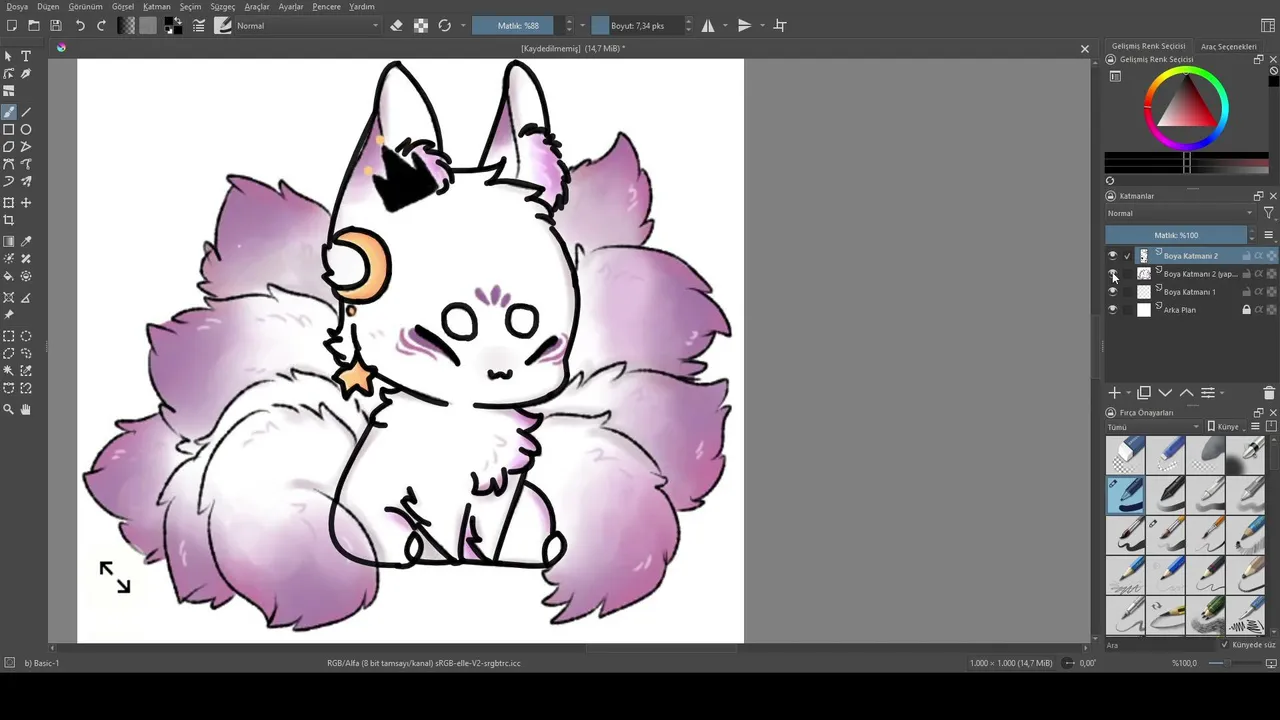Screen dimensions: 1280x720
Task: Choose the Ellipse shape tool
Action: pyautogui.click(x=26, y=129)
